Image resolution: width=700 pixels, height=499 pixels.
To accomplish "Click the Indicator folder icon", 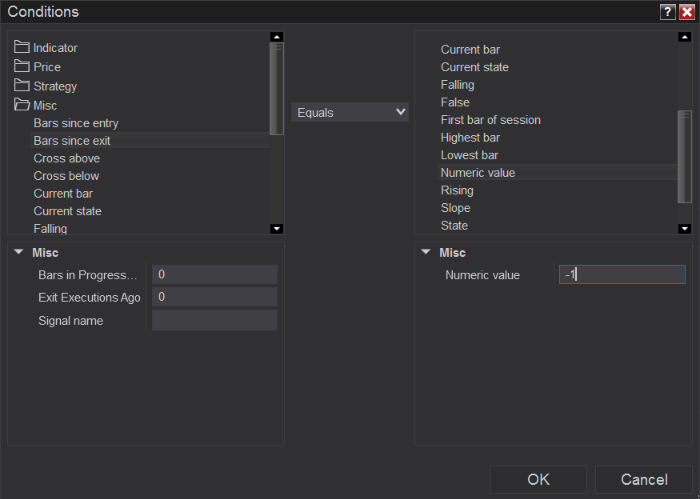I will tap(21, 47).
